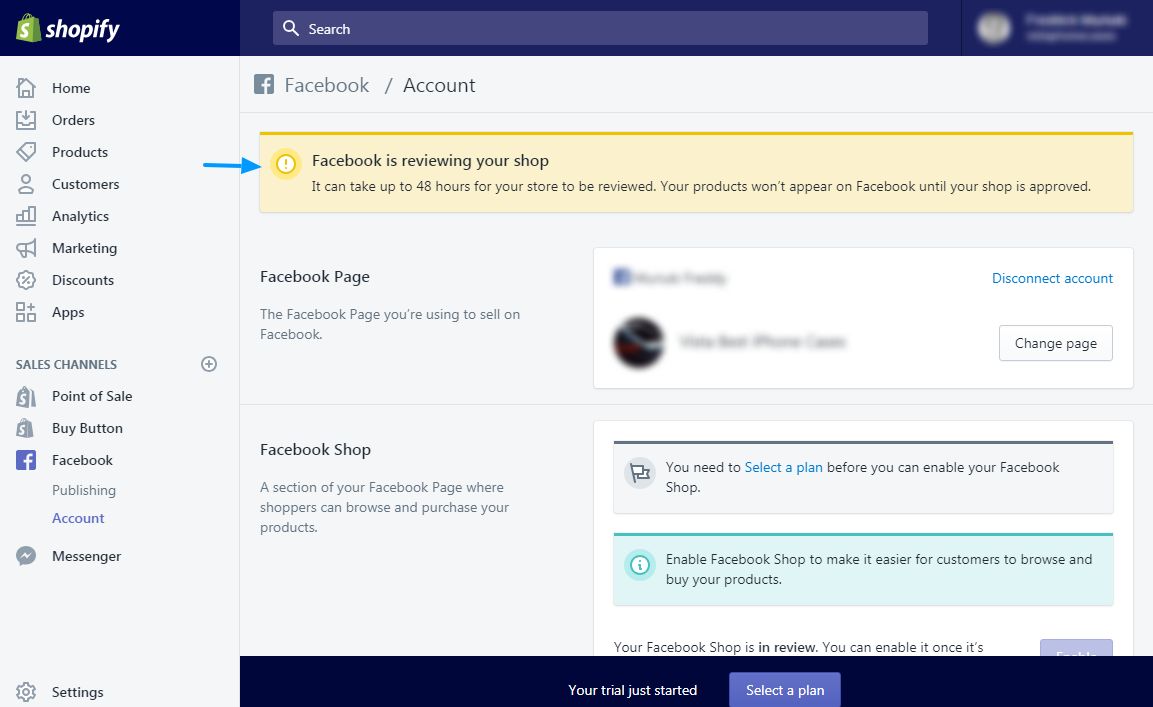Click the user avatar in top bar
Screen dimensions: 1153x707
[993, 28]
